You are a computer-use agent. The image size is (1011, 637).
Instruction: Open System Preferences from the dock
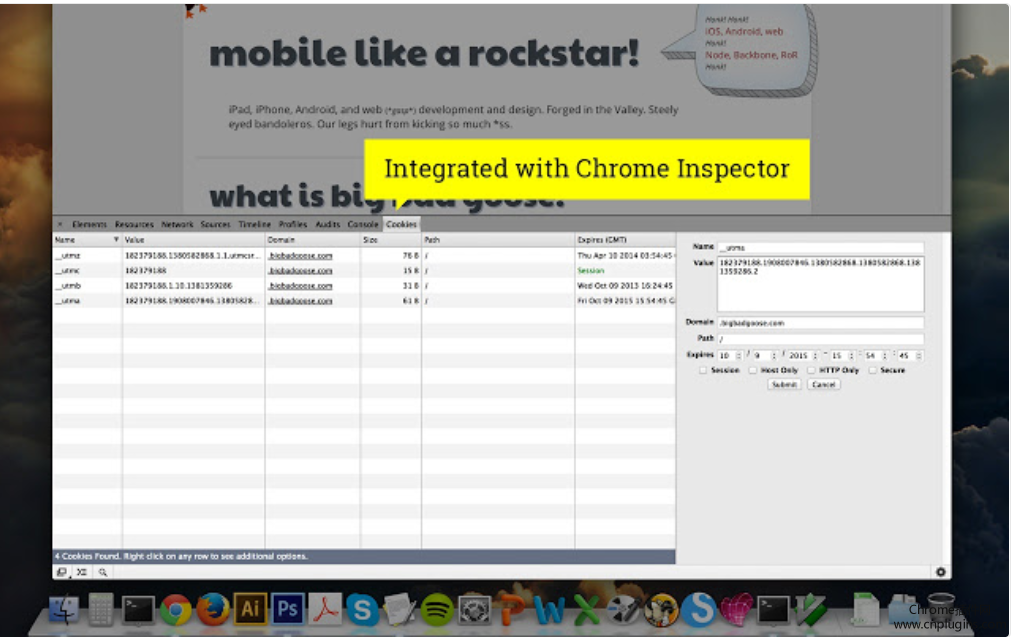tap(475, 609)
